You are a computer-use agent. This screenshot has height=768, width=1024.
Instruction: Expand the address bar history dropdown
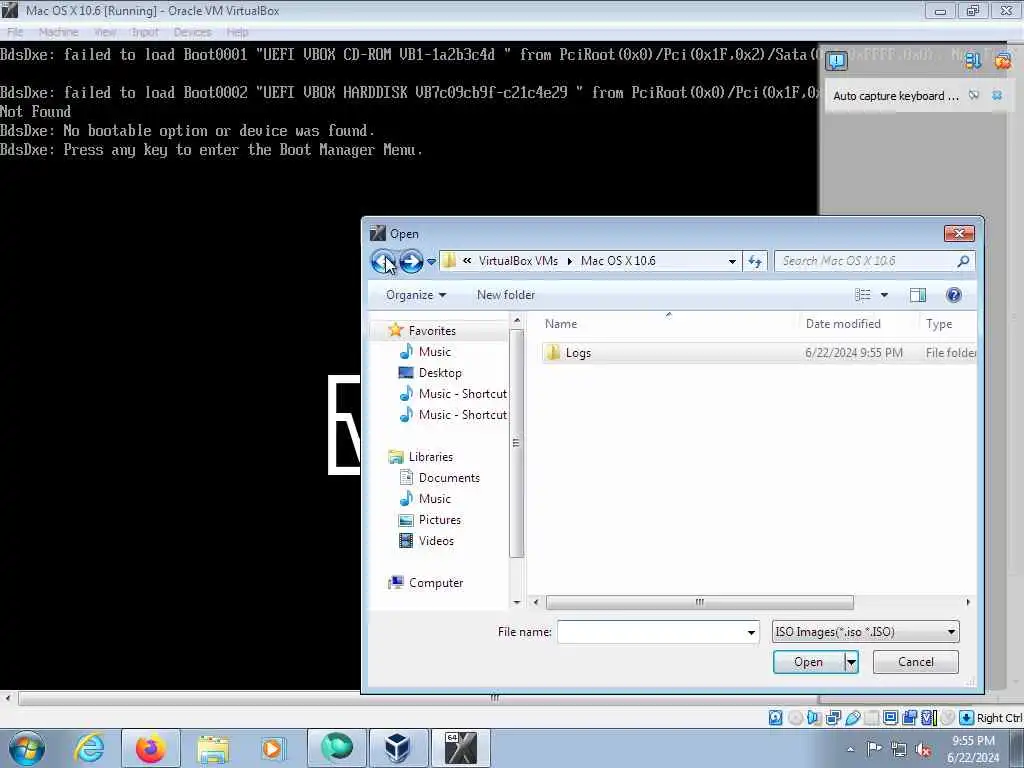[732, 261]
